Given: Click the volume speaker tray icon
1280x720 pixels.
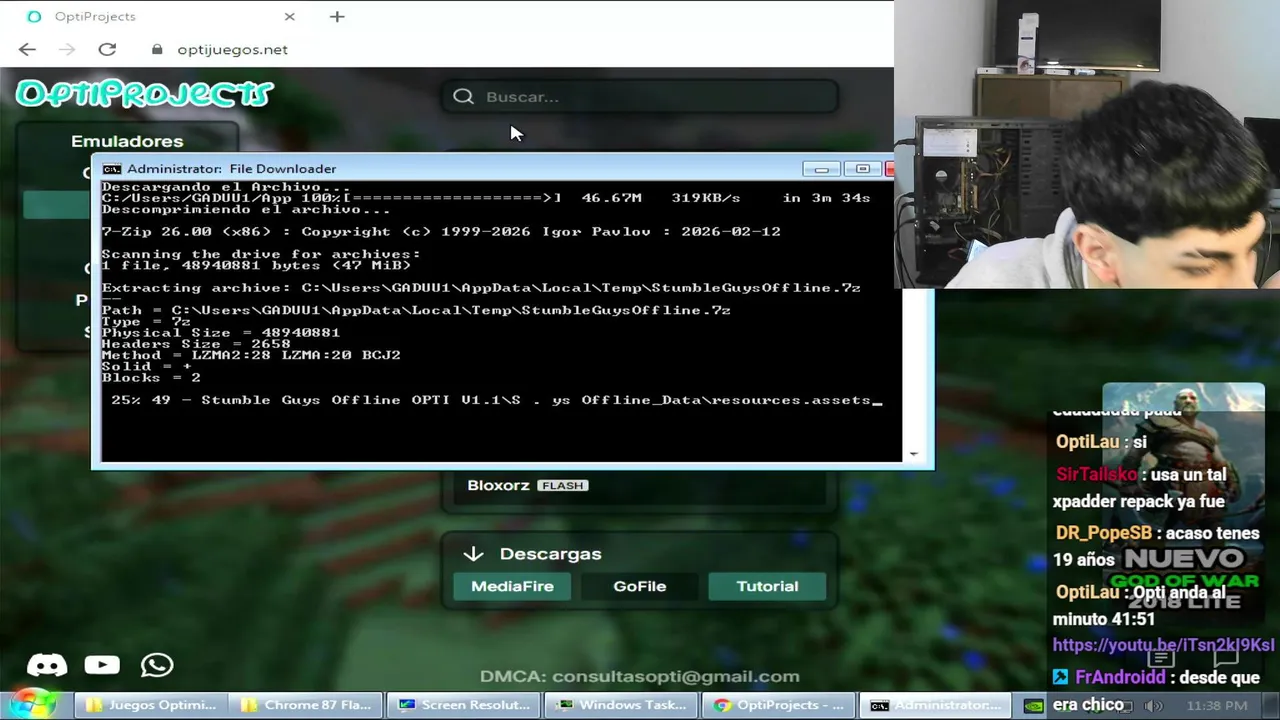Looking at the screenshot, I should 1154,706.
